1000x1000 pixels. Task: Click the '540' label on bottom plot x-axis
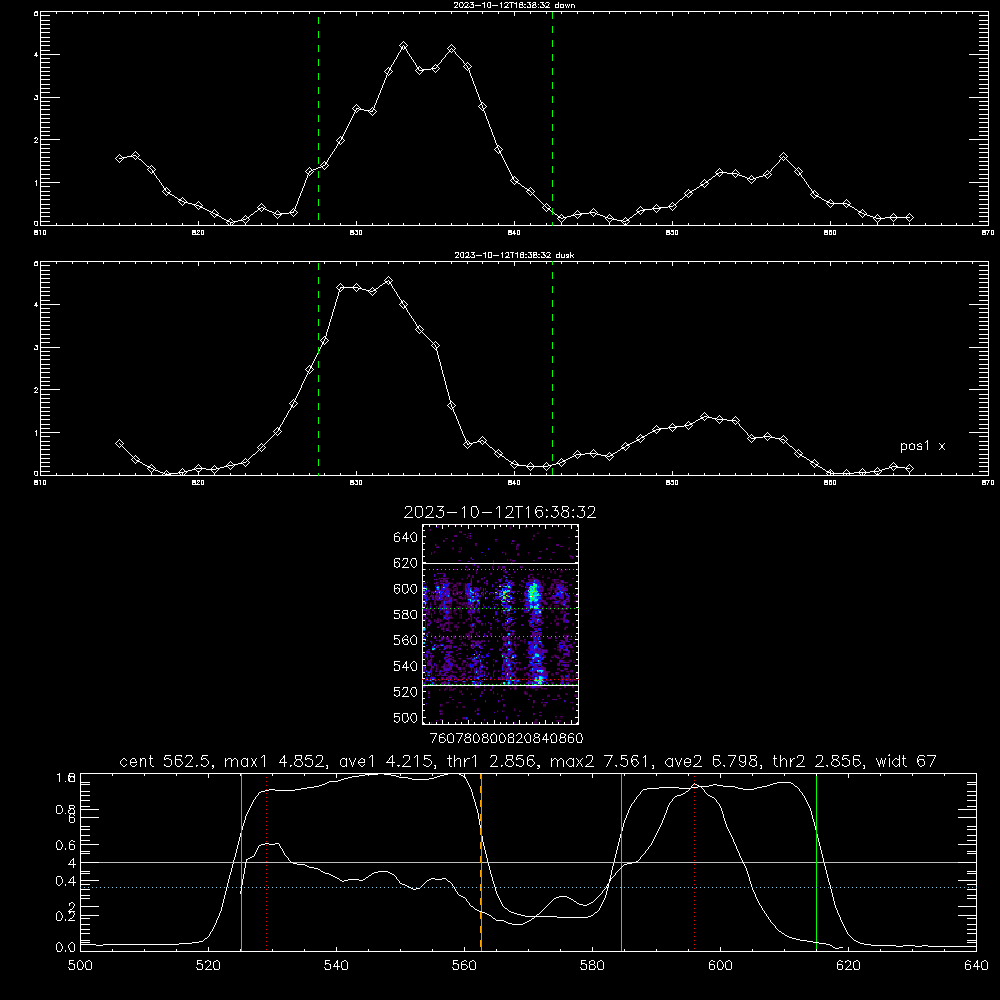tap(336, 966)
